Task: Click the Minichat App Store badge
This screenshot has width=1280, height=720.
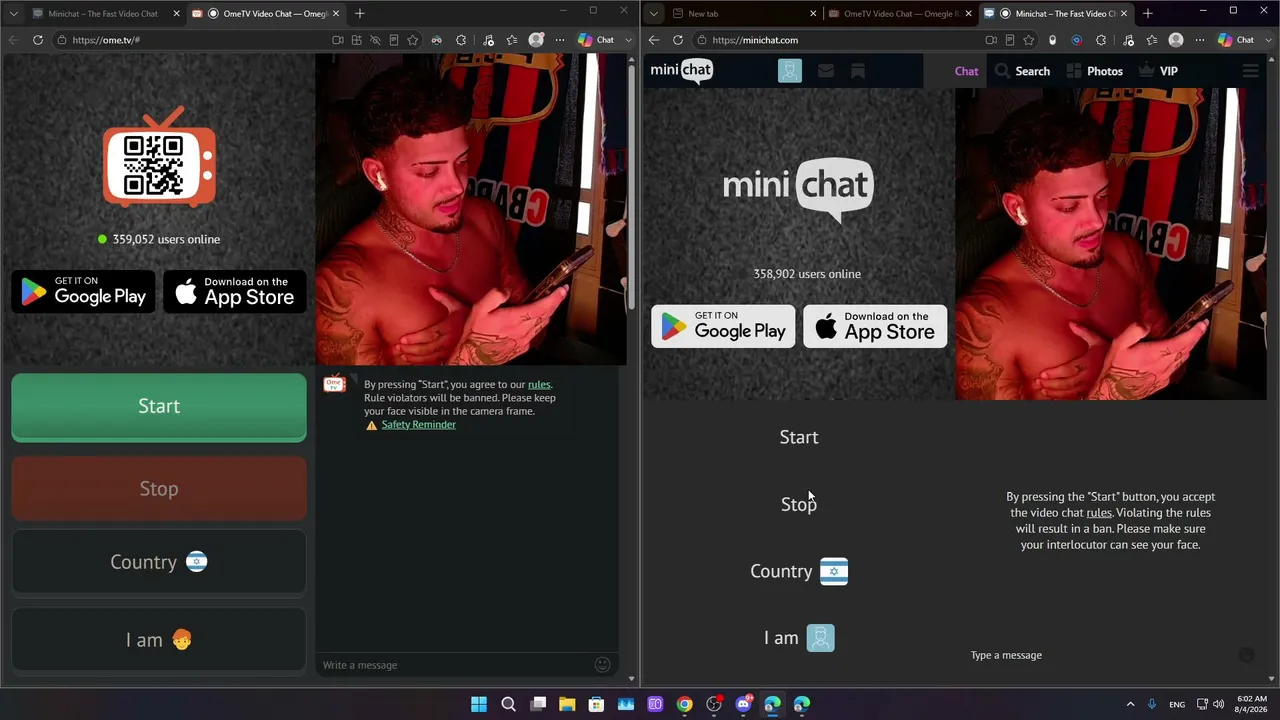Action: click(x=875, y=326)
